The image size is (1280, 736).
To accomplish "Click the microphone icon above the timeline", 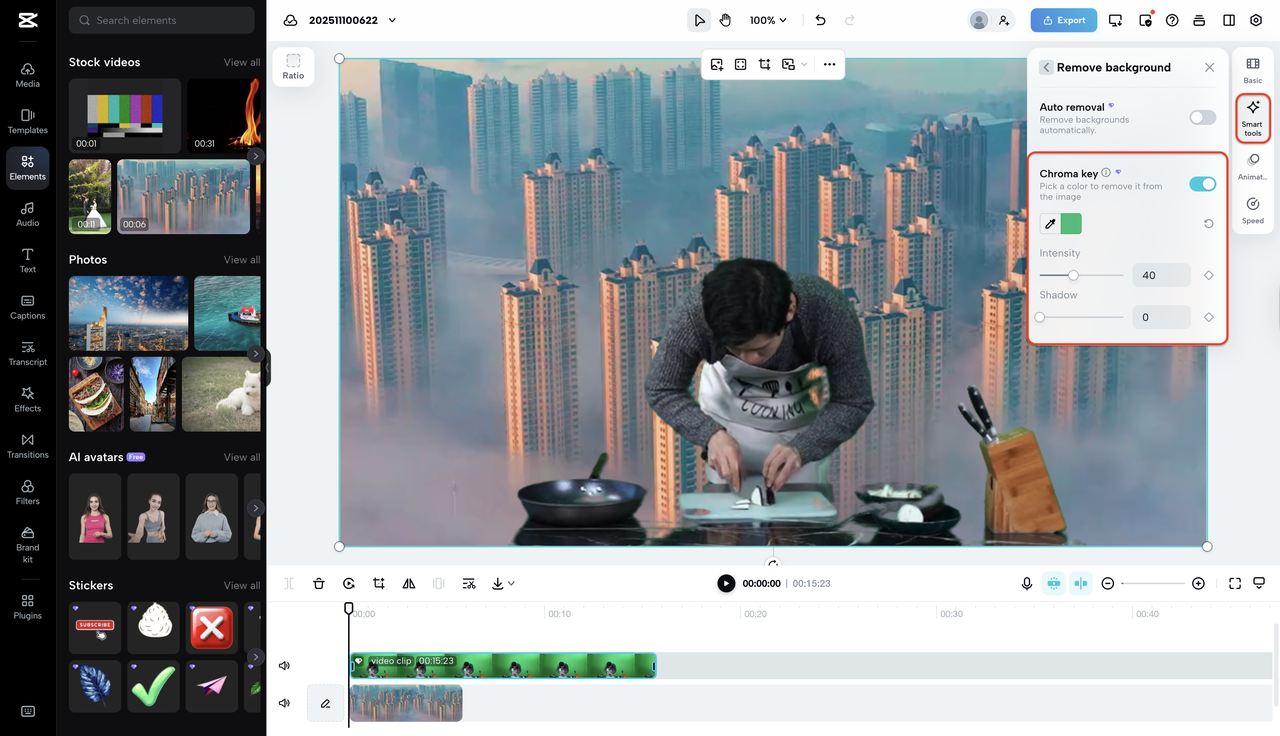I will click(x=1026, y=583).
